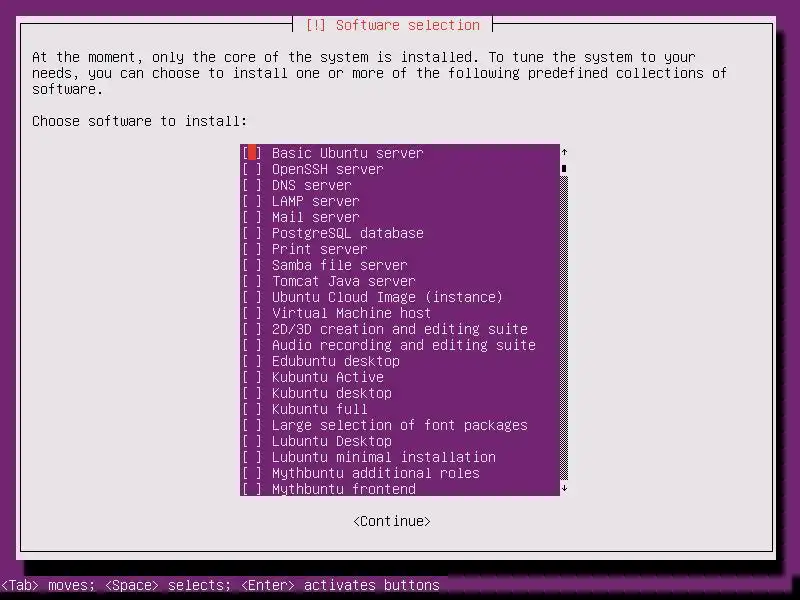This screenshot has height=600, width=800.
Task: Tick the OpenSSH server checkbox
Action: tap(252, 169)
